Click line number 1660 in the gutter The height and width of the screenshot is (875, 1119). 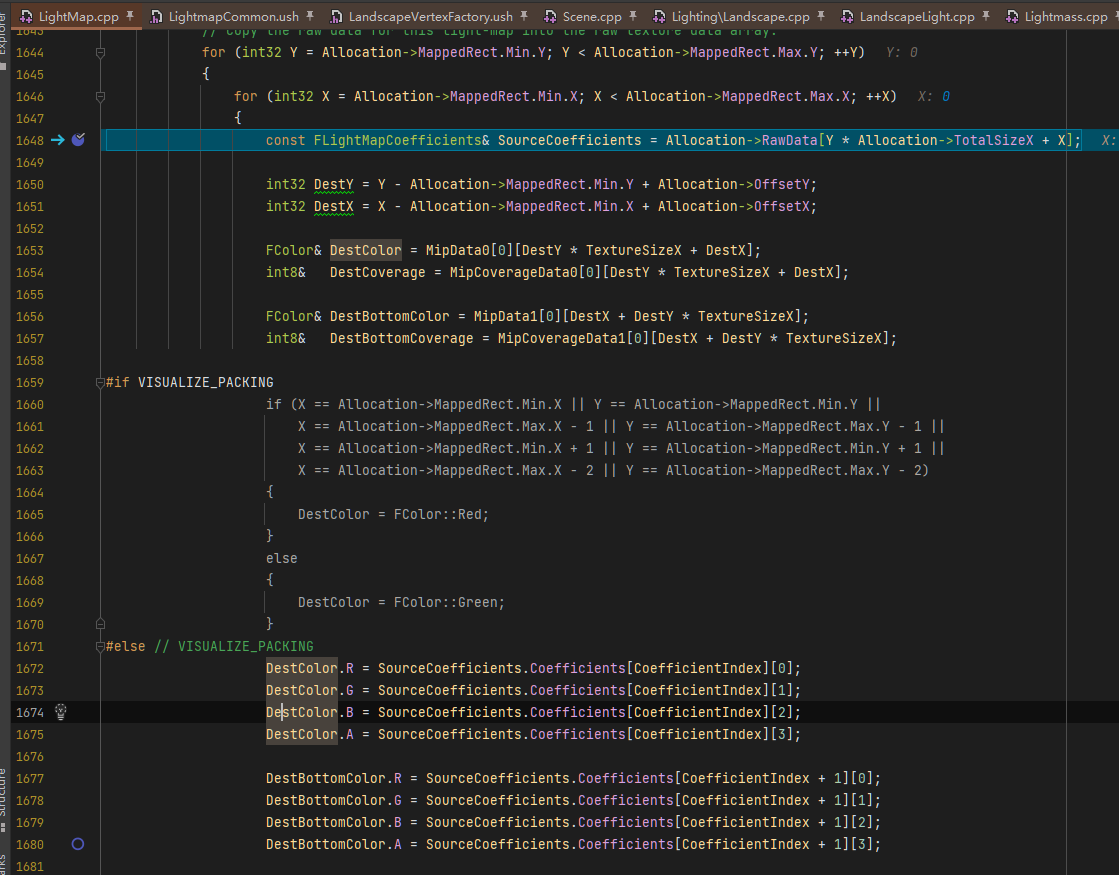tap(30, 405)
